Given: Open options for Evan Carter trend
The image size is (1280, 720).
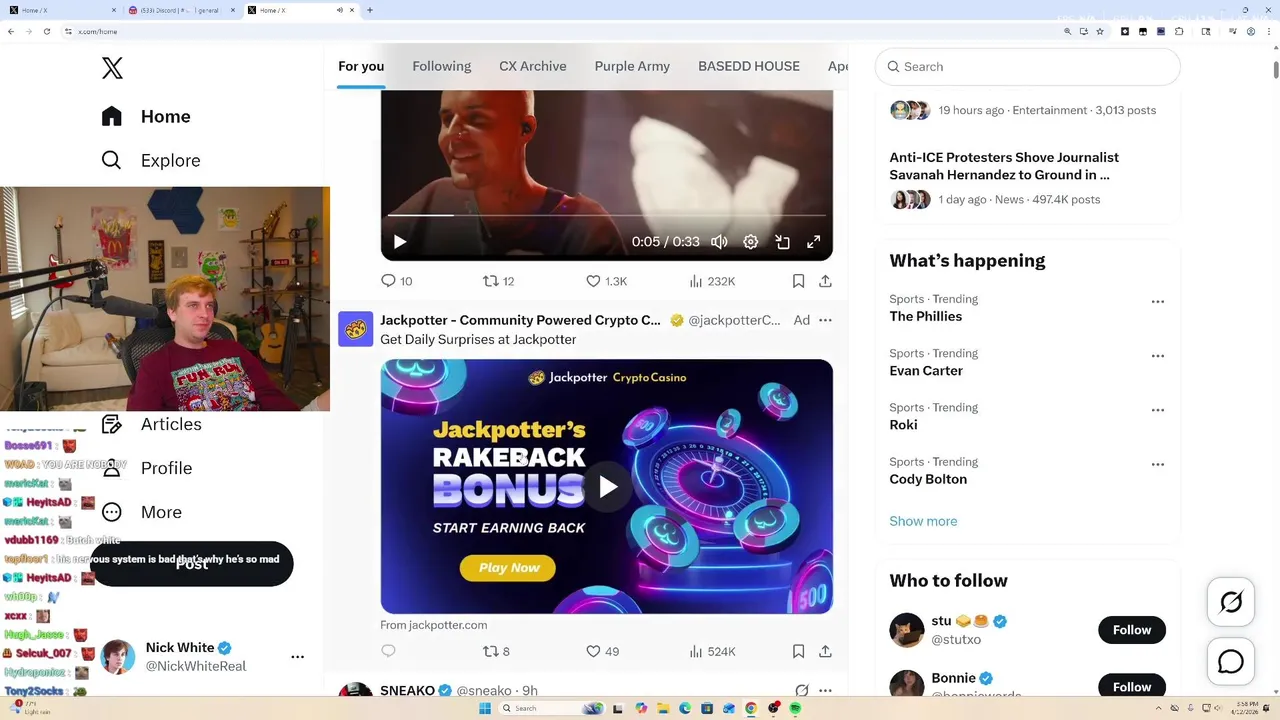Looking at the screenshot, I should point(1157,355).
